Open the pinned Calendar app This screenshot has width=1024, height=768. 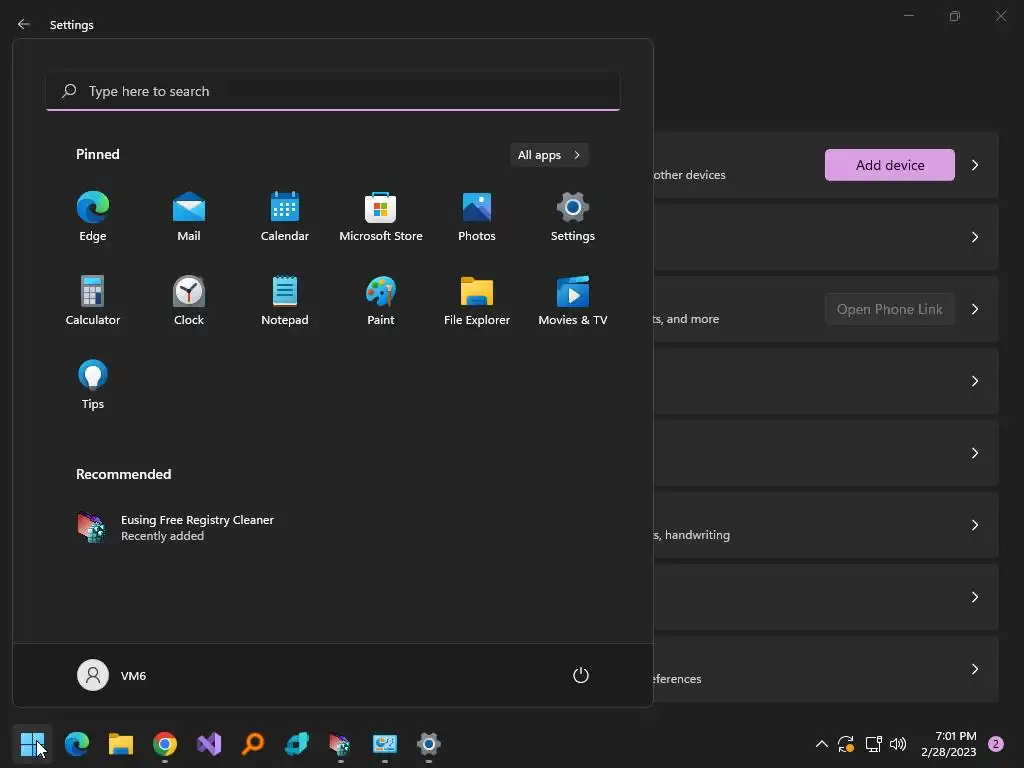click(285, 217)
